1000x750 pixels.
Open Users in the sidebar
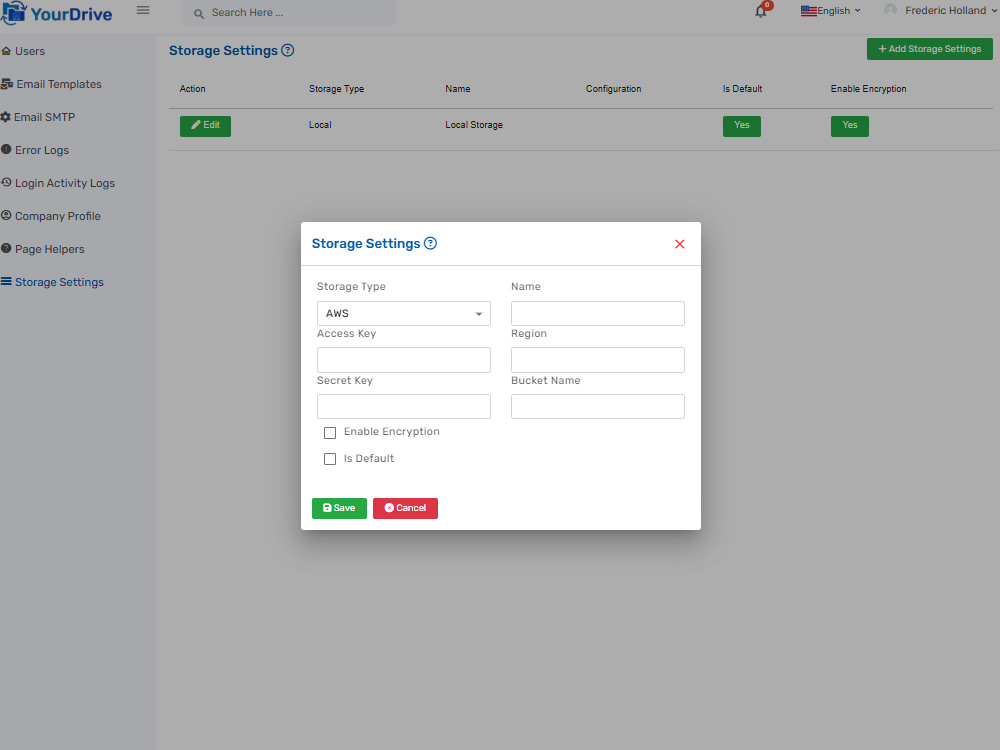pyautogui.click(x=30, y=51)
